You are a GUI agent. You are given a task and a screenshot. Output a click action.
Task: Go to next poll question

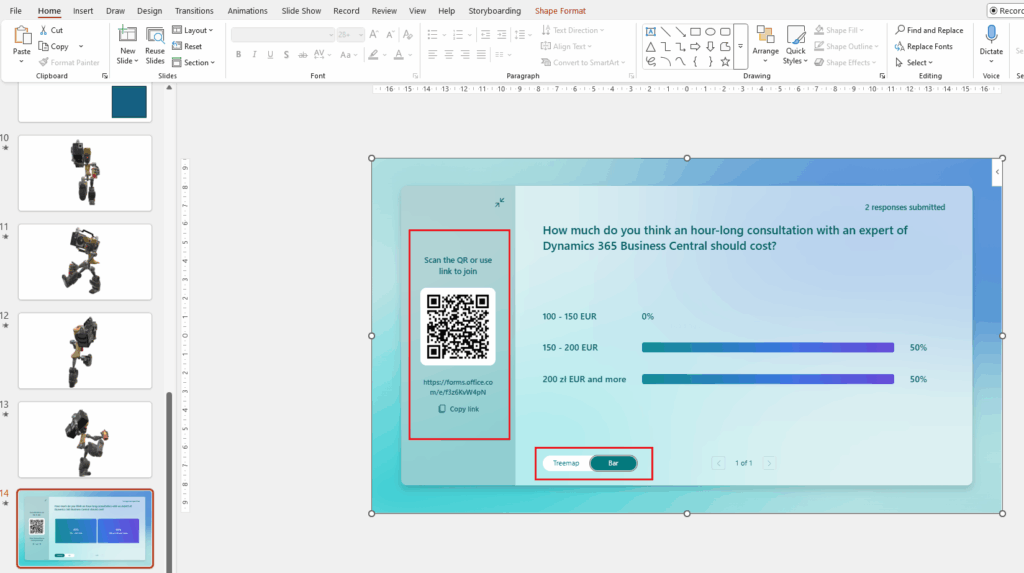769,463
